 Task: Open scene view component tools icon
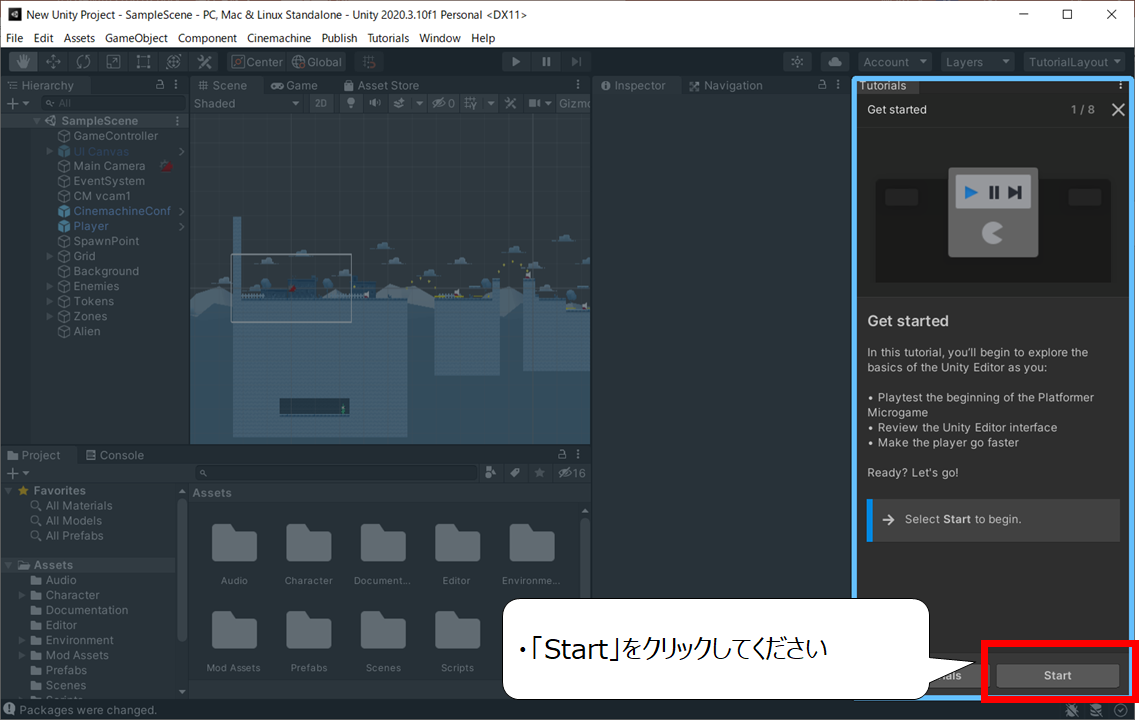[511, 103]
